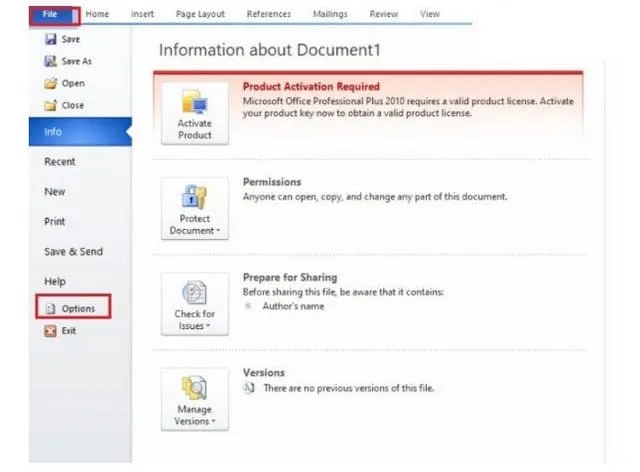Click the Open folder icon
640x472 pixels.
coord(51,83)
